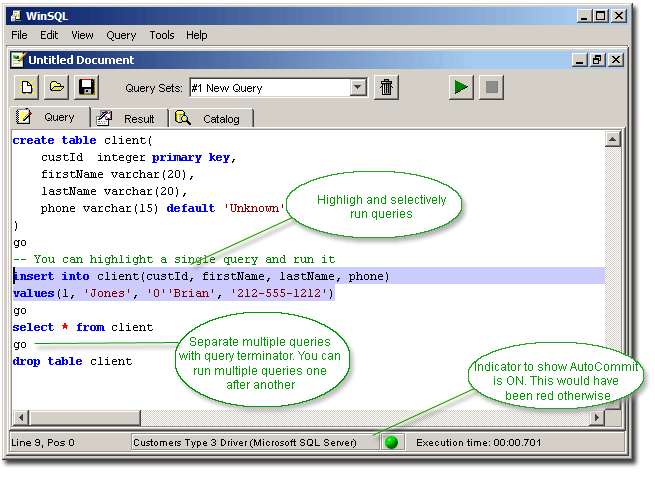
Task: Open the Query menu
Action: [121, 35]
